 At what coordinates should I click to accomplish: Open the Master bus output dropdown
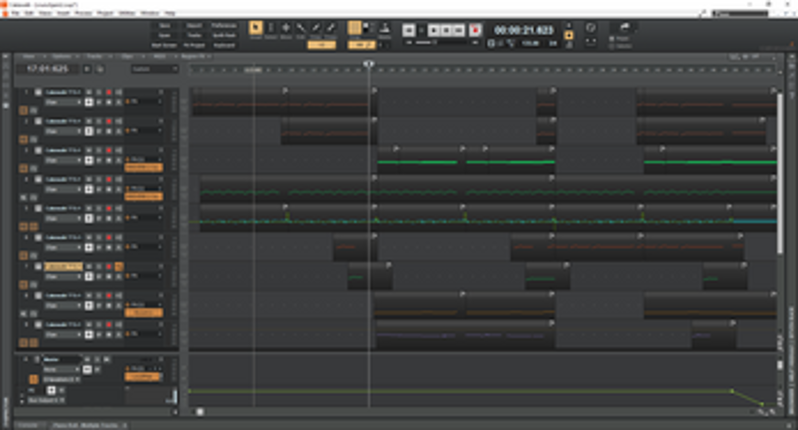[x=61, y=380]
